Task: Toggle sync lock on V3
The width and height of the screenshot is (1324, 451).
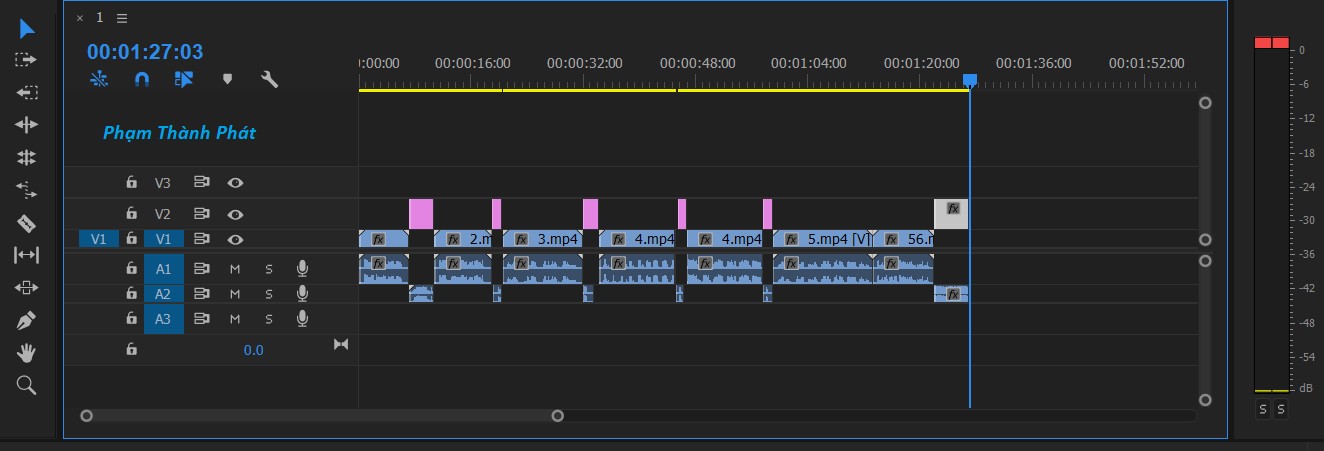Action: pyautogui.click(x=201, y=183)
